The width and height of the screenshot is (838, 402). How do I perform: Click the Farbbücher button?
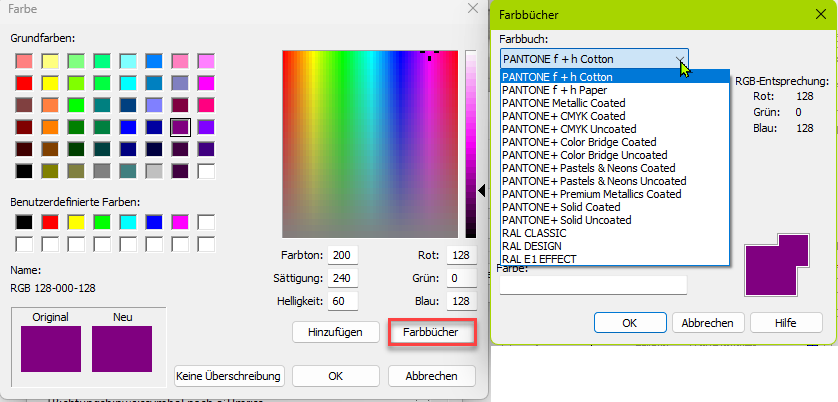point(431,331)
